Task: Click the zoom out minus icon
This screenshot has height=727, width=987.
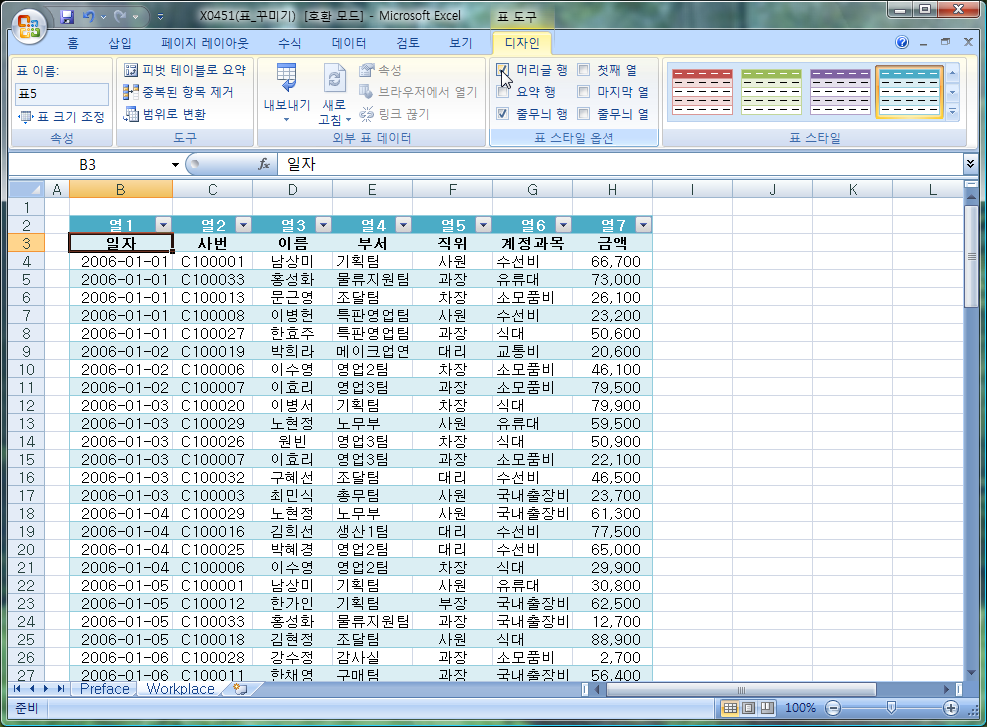Action: click(833, 708)
